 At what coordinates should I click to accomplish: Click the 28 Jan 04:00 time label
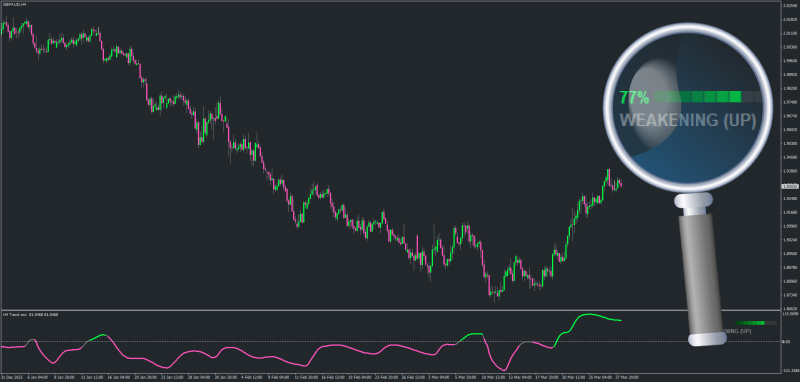pos(199,377)
